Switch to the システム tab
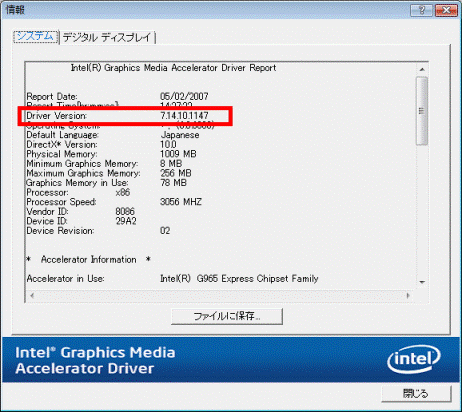 pos(36,37)
